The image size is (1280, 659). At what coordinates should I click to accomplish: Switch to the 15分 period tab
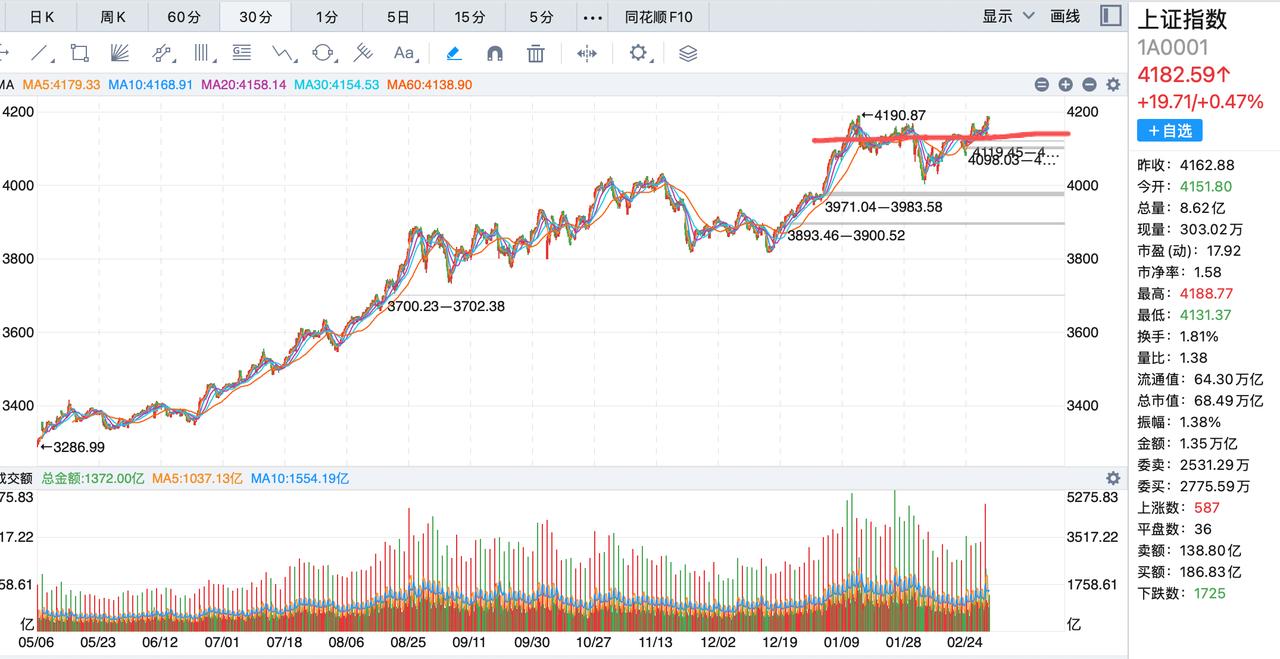coord(469,16)
